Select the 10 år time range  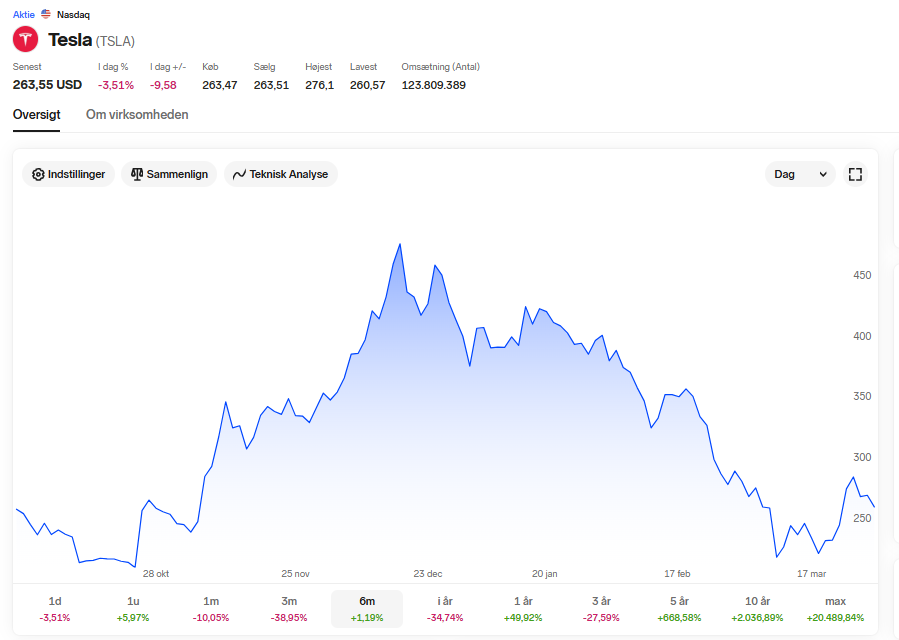(757, 608)
